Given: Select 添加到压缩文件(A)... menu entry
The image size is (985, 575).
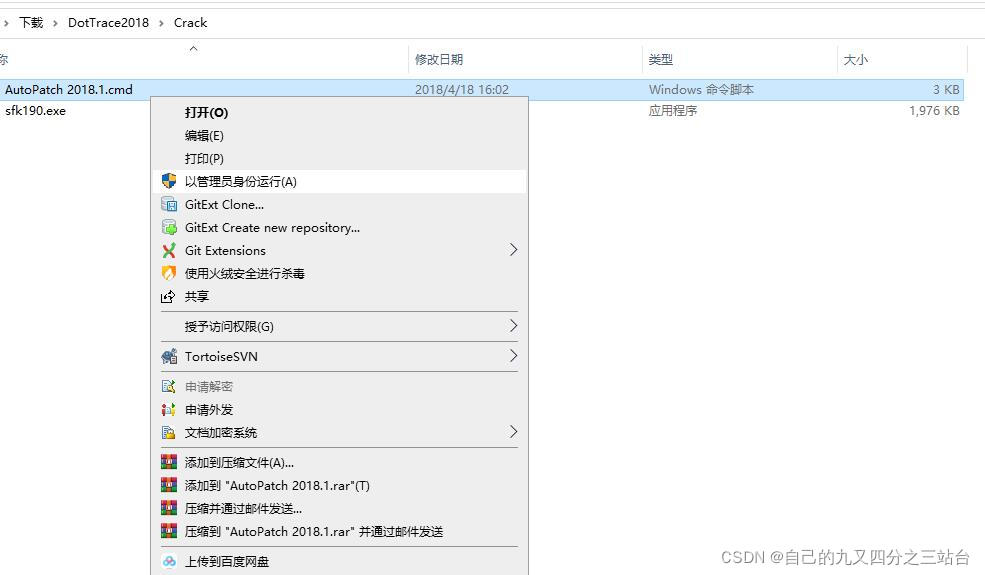Looking at the screenshot, I should 340,463.
